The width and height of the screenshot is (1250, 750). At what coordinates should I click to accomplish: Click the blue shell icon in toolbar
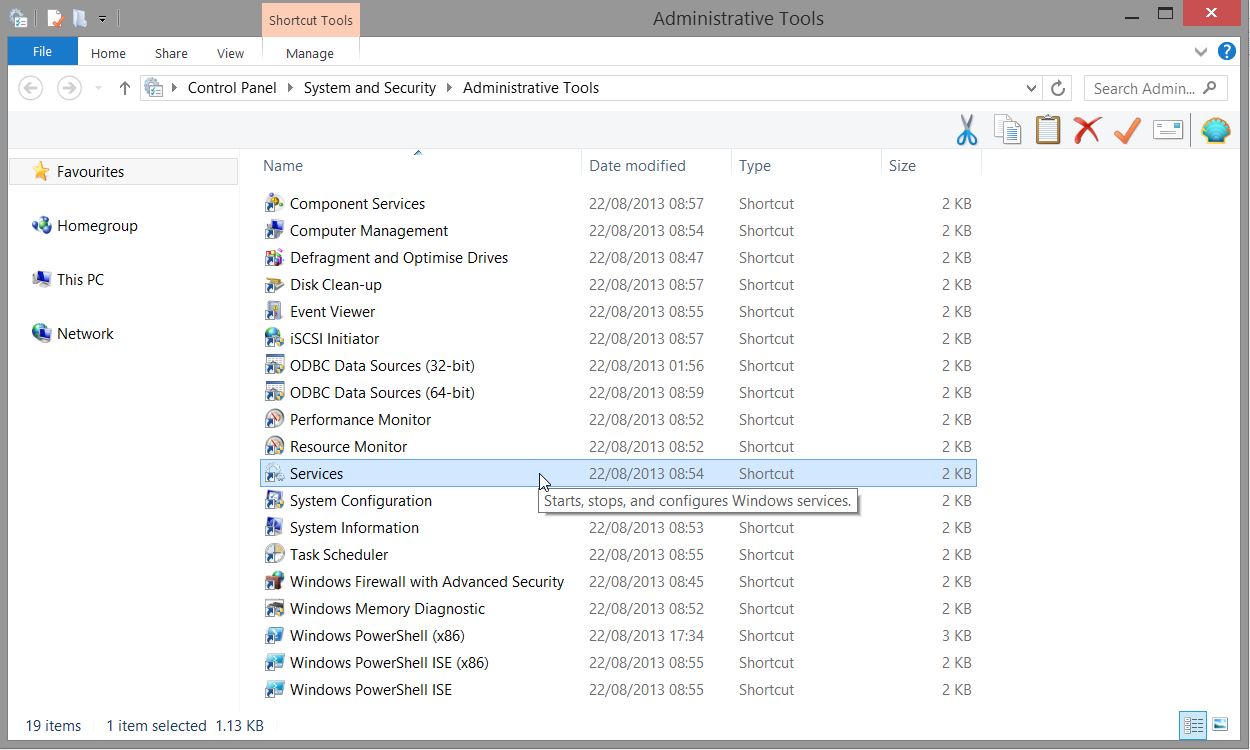[1215, 130]
